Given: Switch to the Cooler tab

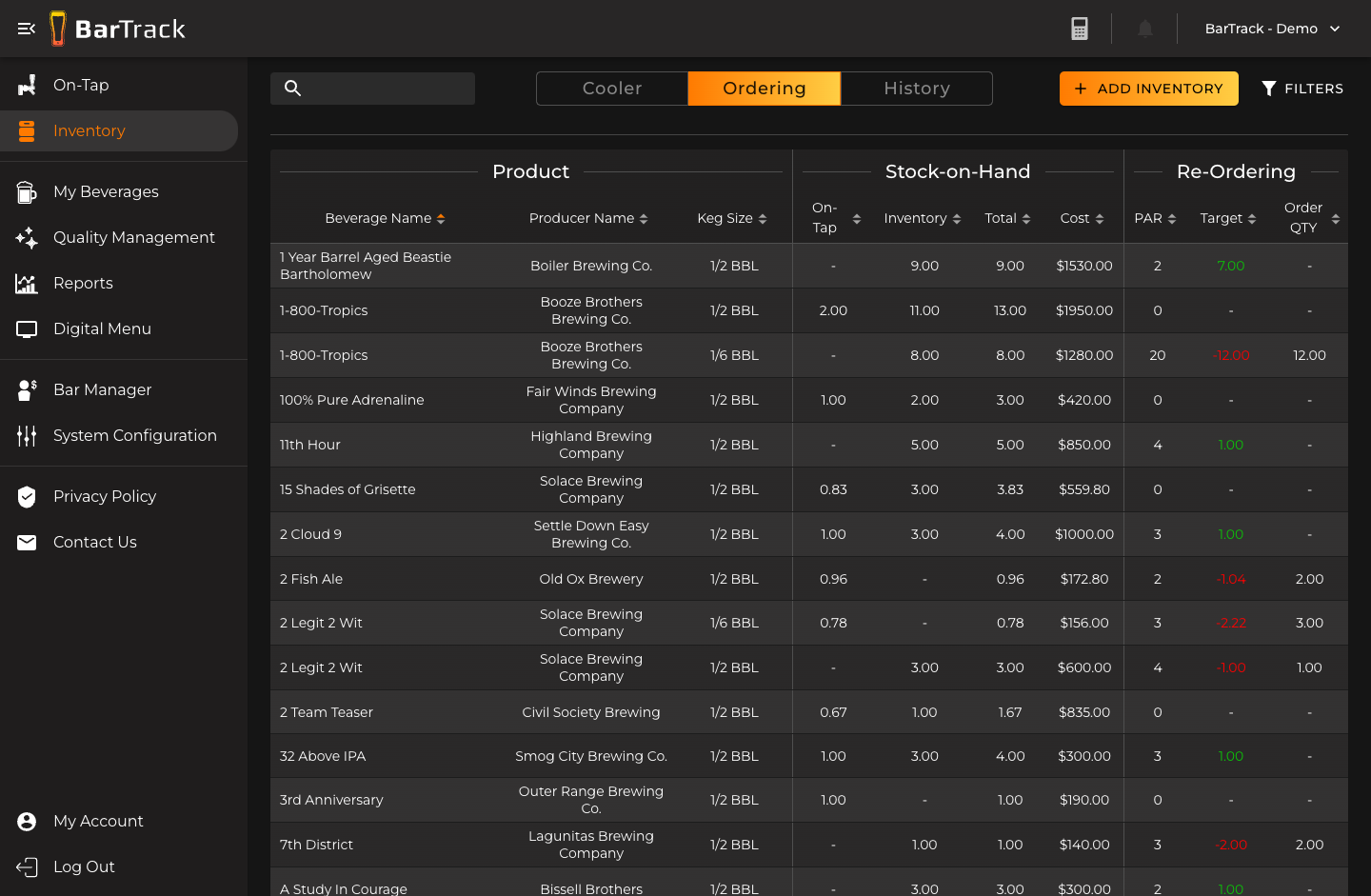Looking at the screenshot, I should coord(611,88).
